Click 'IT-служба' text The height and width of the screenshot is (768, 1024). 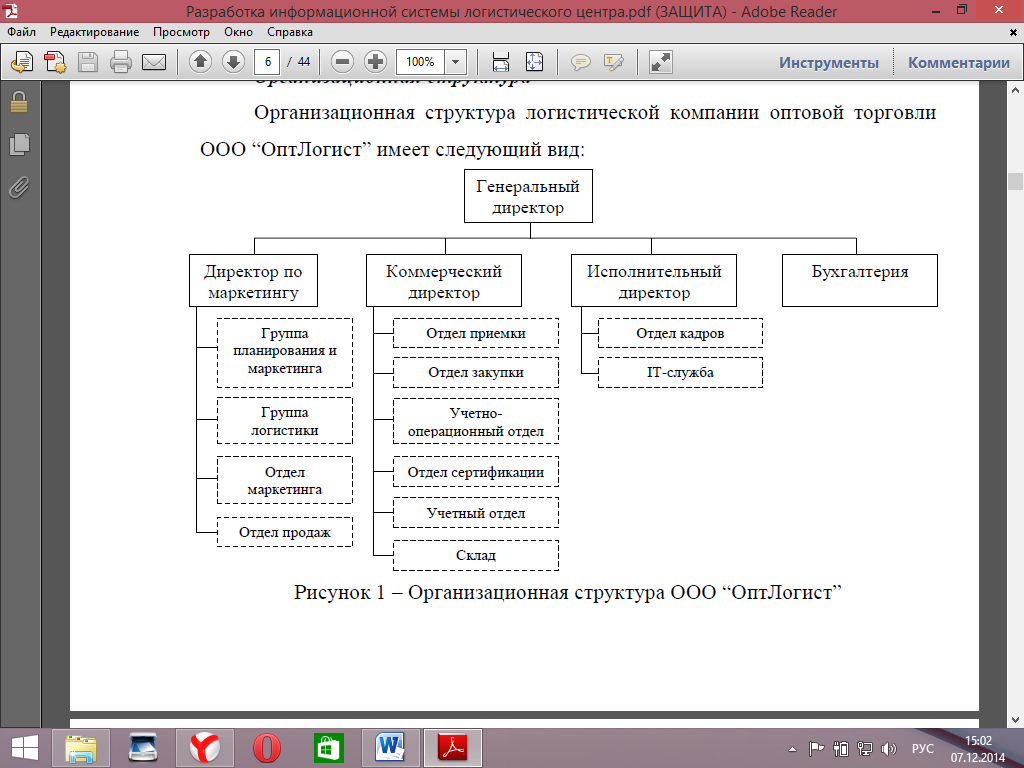coord(680,372)
